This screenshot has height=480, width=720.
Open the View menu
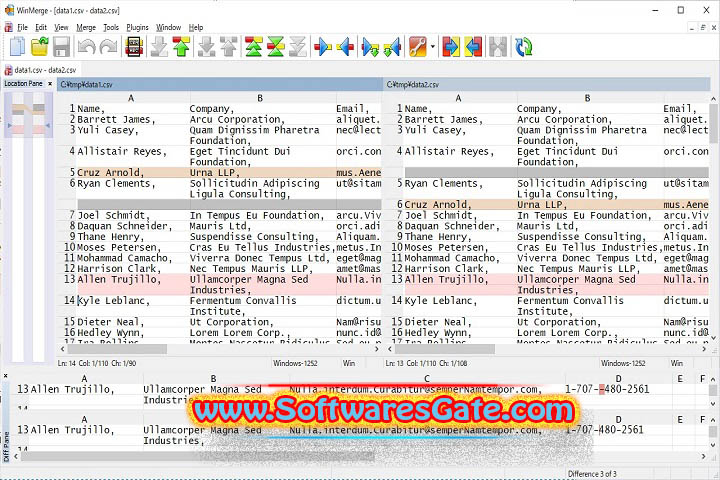(61, 28)
